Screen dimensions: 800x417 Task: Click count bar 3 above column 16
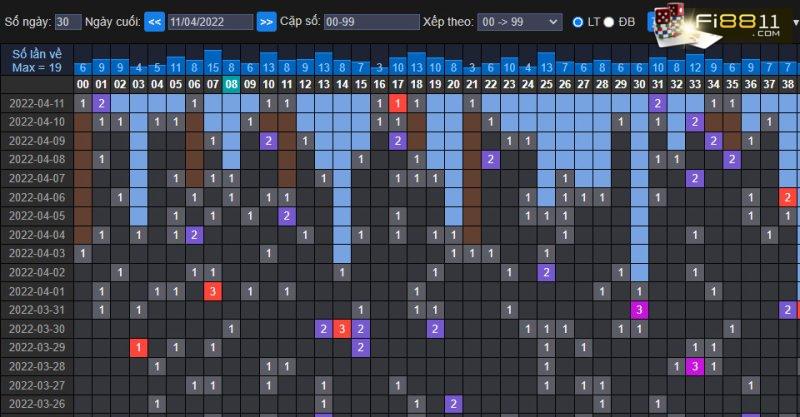[x=379, y=67]
